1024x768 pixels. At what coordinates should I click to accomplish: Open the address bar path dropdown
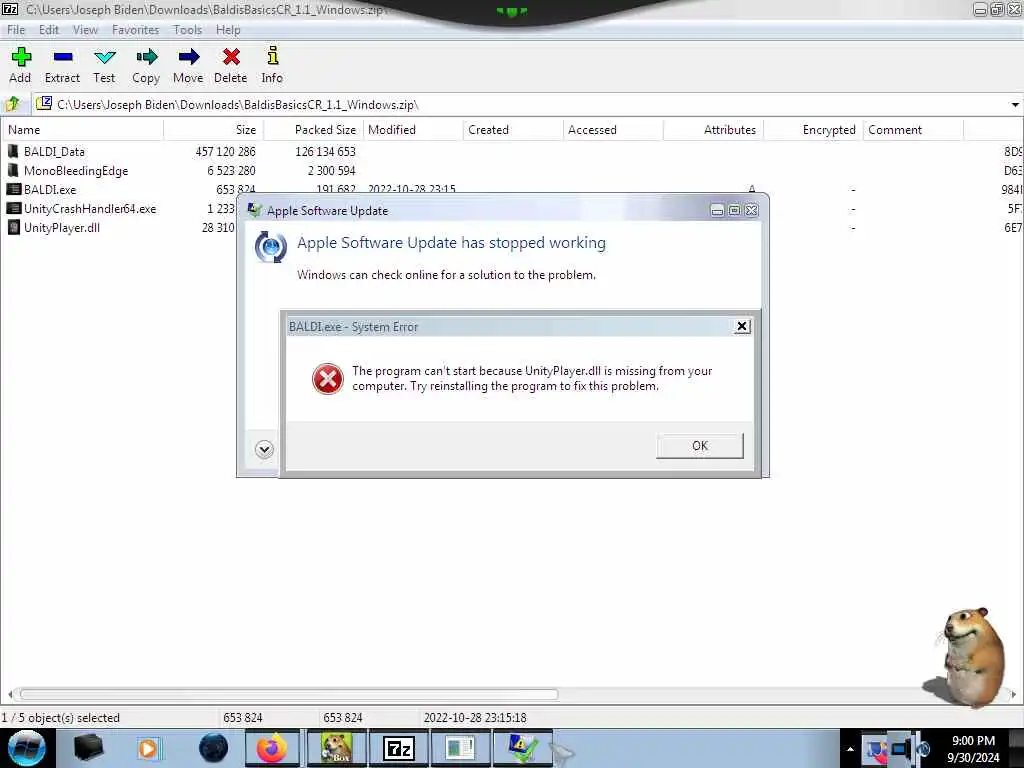(1015, 104)
